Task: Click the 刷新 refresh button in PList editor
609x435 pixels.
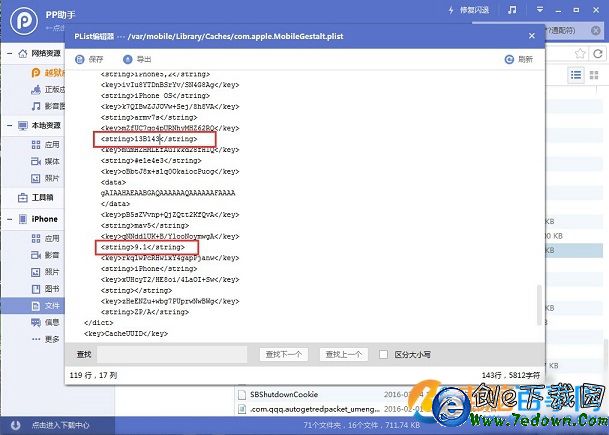Action: coord(519,59)
